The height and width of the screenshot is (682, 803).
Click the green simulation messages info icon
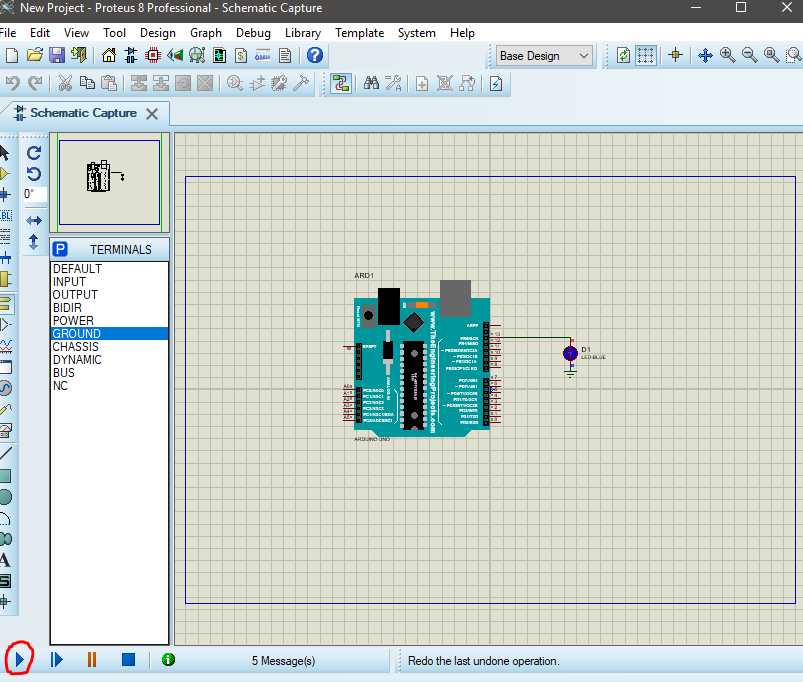coord(168,660)
